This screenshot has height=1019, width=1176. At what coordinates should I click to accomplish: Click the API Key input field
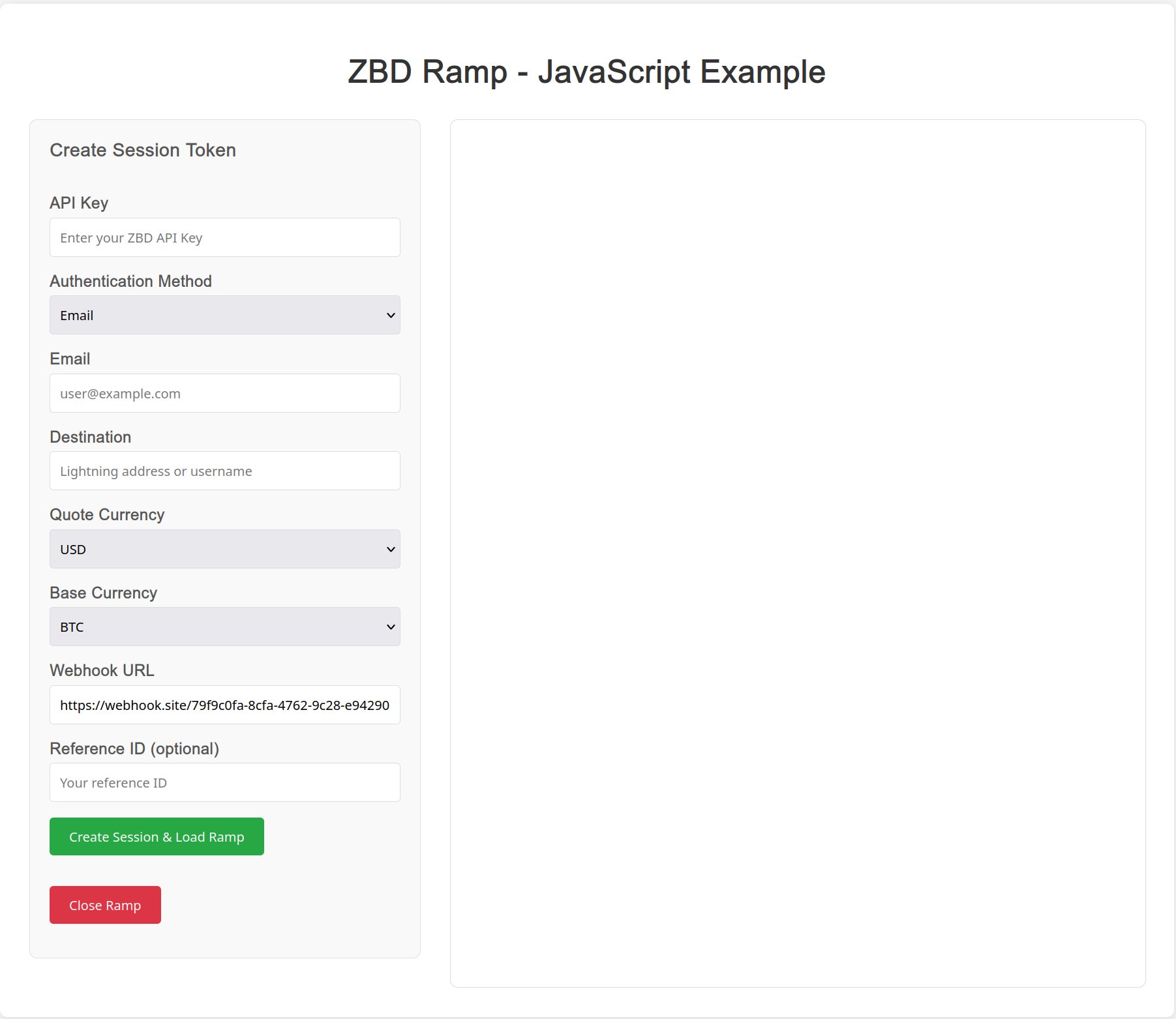[224, 237]
